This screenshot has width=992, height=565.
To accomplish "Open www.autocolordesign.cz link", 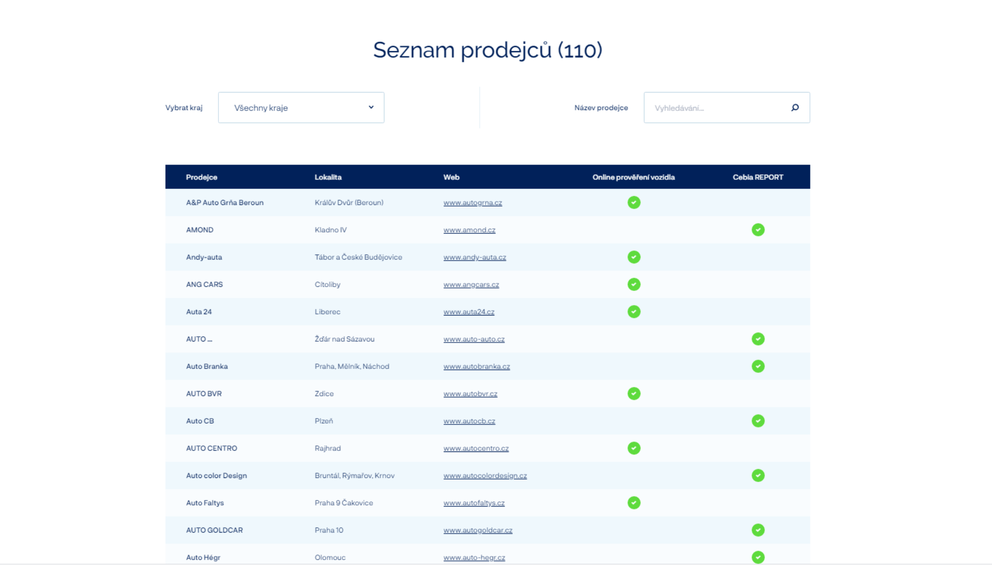I will 485,475.
